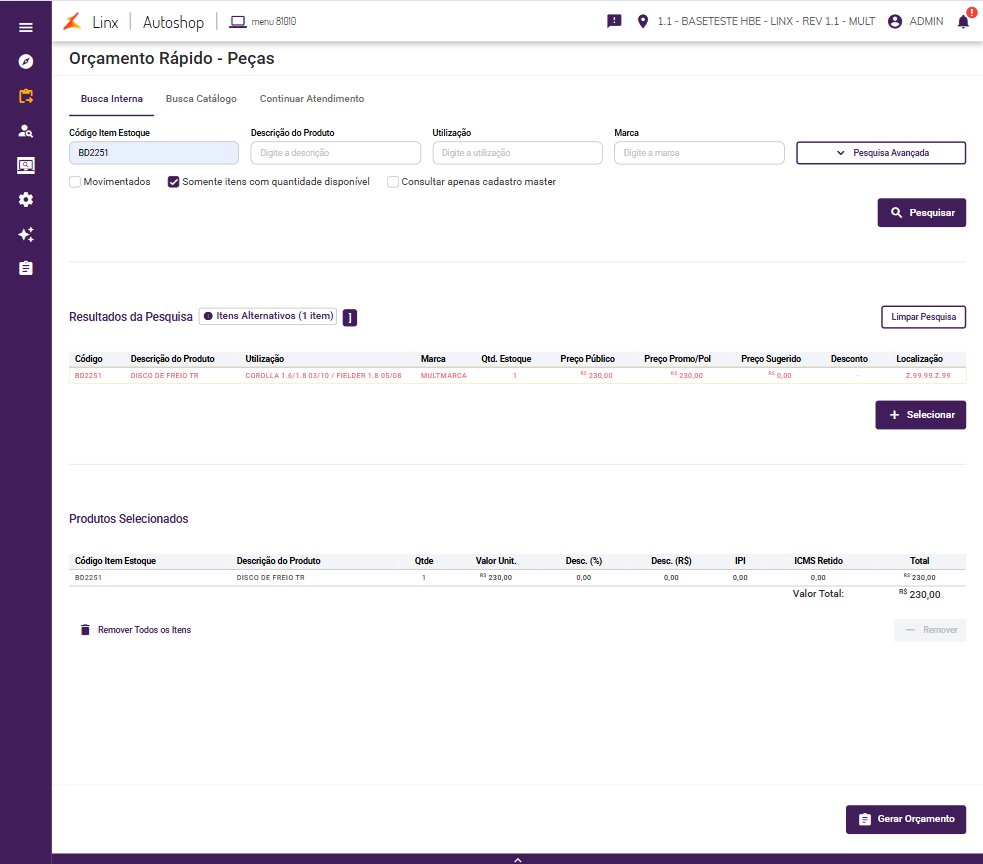This screenshot has width=983, height=864.
Task: Click the purple bracket icon beside Itens Alternativos
Action: click(x=350, y=317)
